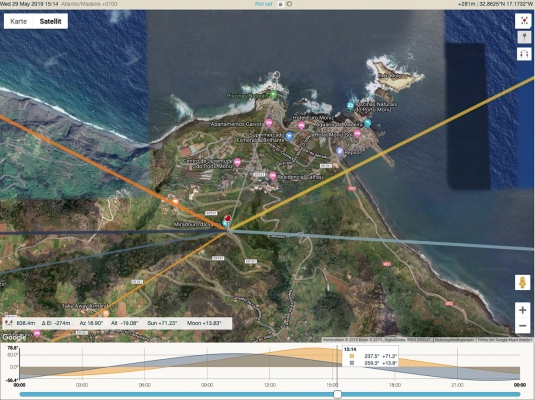The image size is (535, 400).
Task: Click the 237.5° +71.2° sun values in tooltip
Action: pos(380,356)
